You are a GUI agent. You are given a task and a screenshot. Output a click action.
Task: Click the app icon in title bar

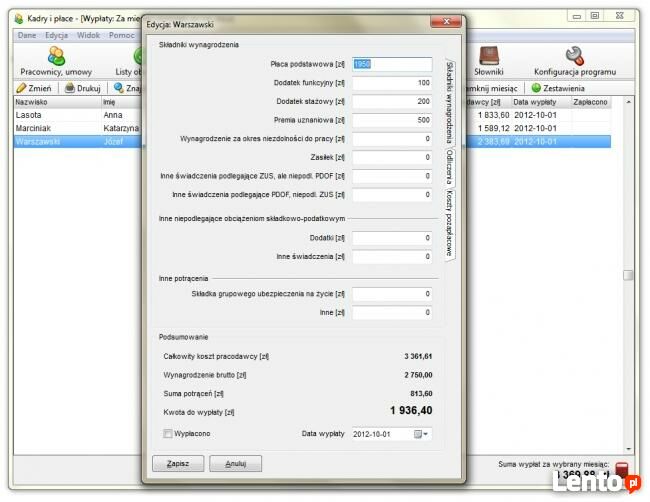tap(19, 19)
